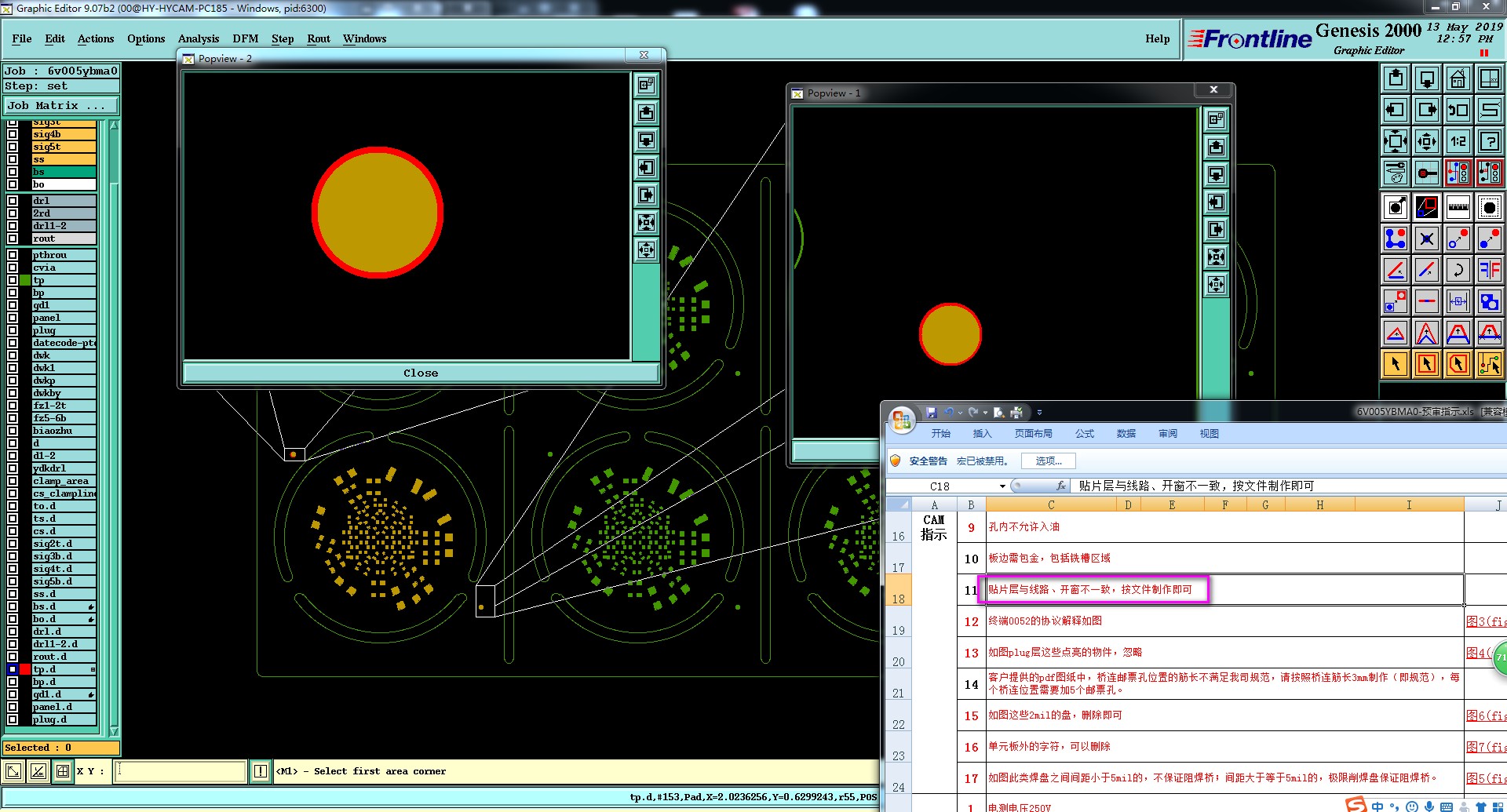1507x812 pixels.
Task: Switch to the 页面布局 ribbon tab
Action: click(x=1033, y=433)
